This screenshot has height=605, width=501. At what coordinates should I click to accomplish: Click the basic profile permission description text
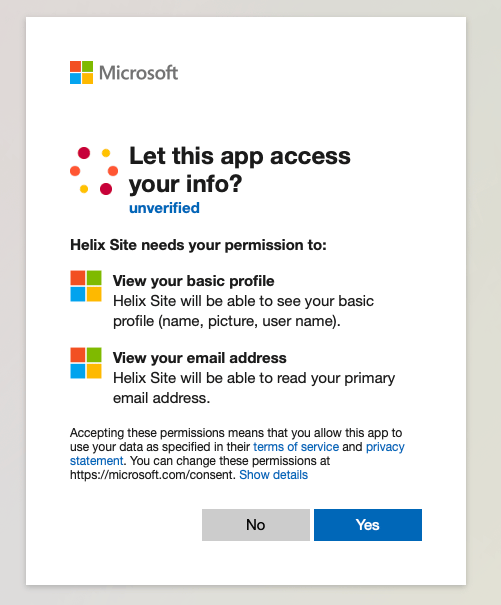pyautogui.click(x=243, y=311)
